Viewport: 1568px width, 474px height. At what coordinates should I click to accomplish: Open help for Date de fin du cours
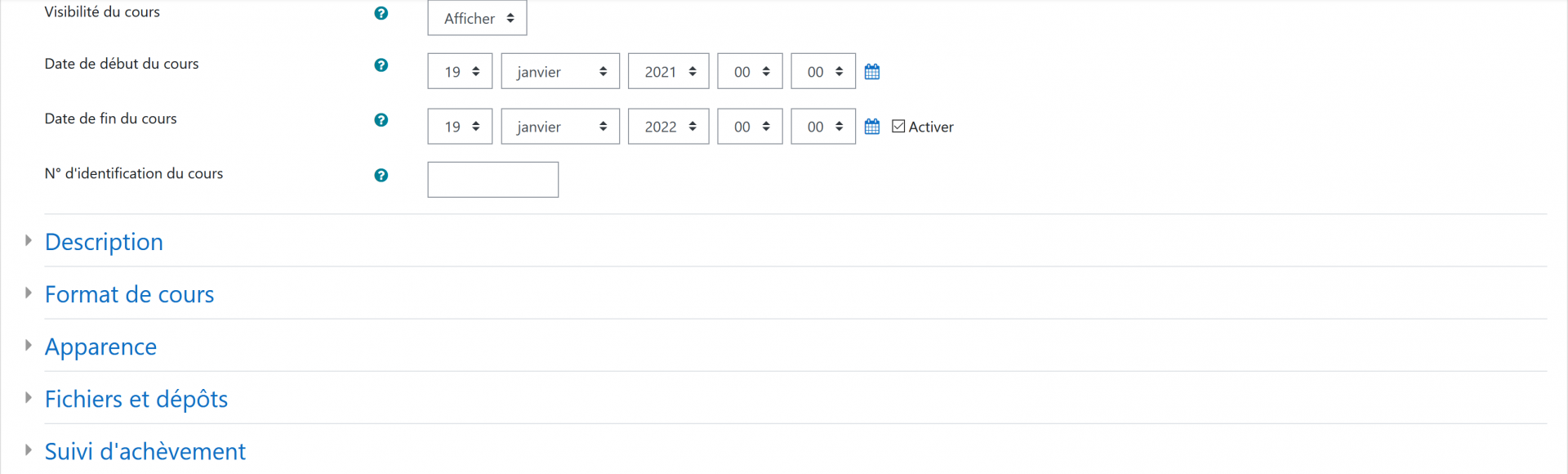pyautogui.click(x=381, y=120)
